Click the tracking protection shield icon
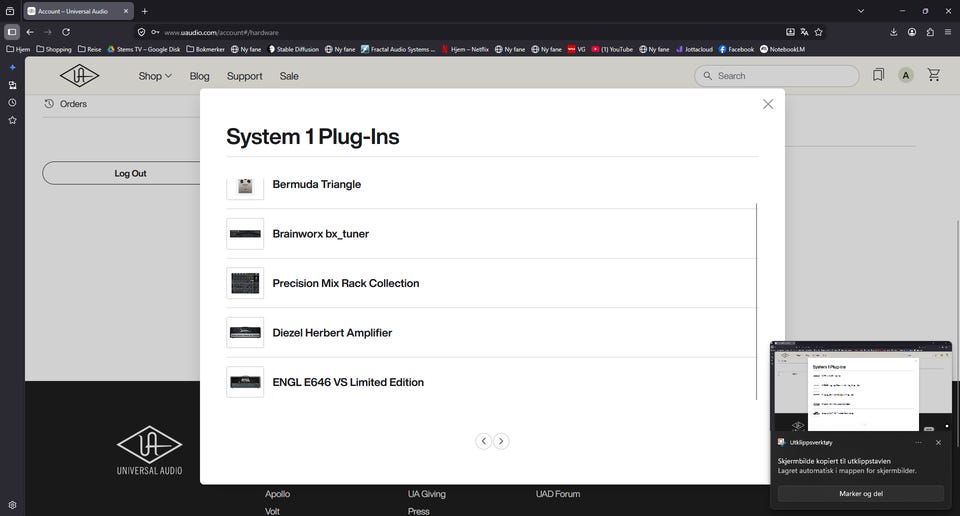Image resolution: width=960 pixels, height=516 pixels. pyautogui.click(x=141, y=32)
